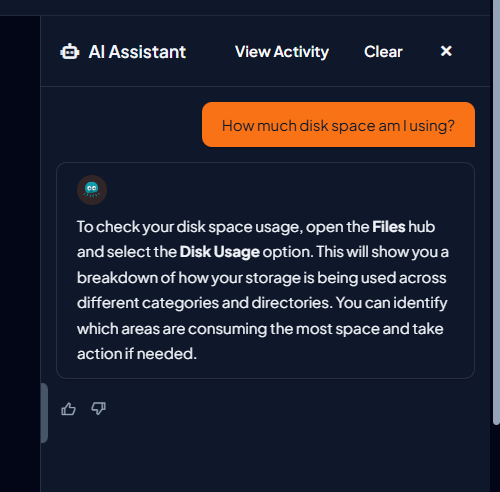
Task: Click the robot icon beside AI Assistant
Action: [70, 52]
